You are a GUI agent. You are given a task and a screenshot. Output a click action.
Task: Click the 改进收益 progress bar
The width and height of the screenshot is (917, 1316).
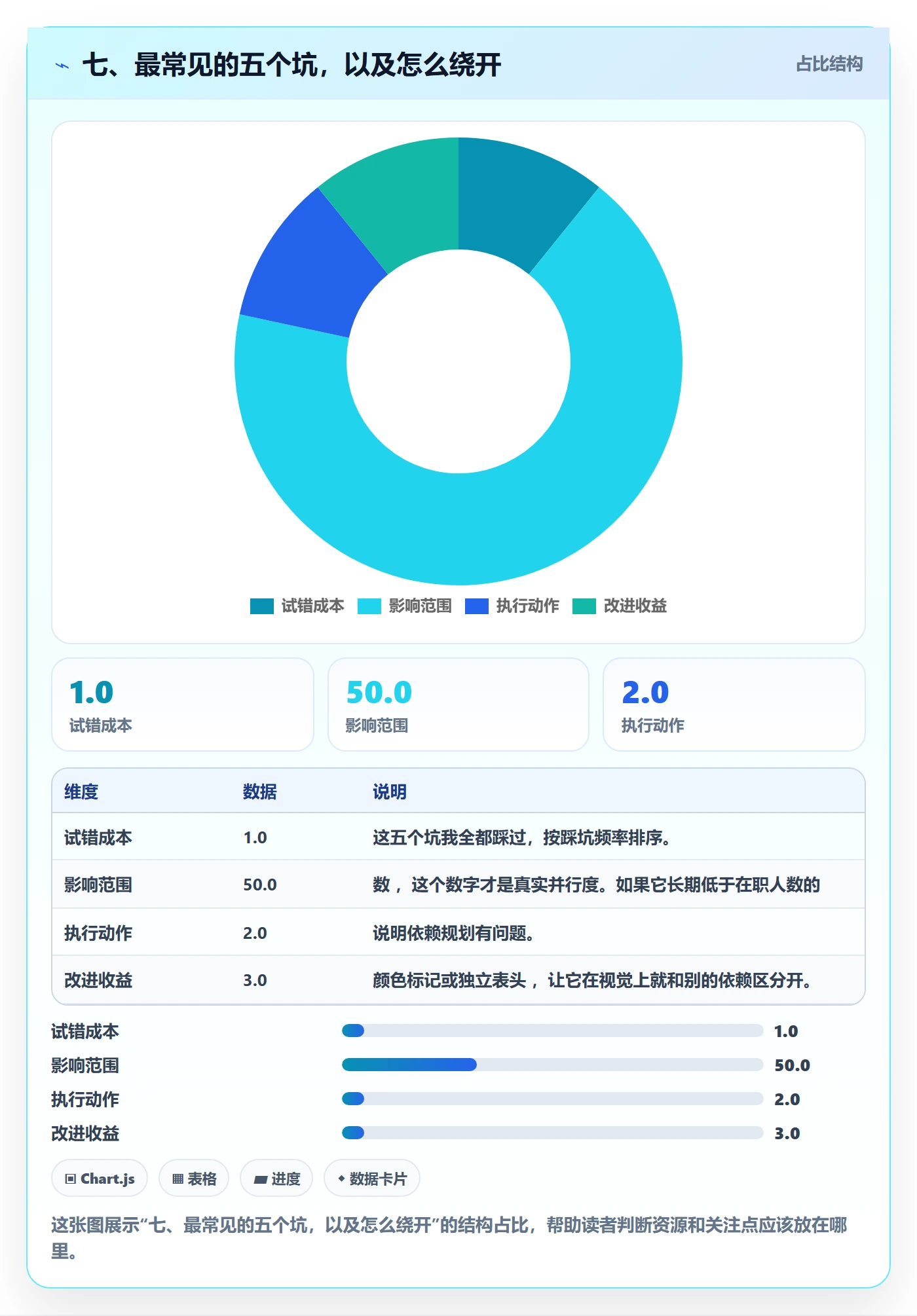pyautogui.click(x=552, y=1133)
